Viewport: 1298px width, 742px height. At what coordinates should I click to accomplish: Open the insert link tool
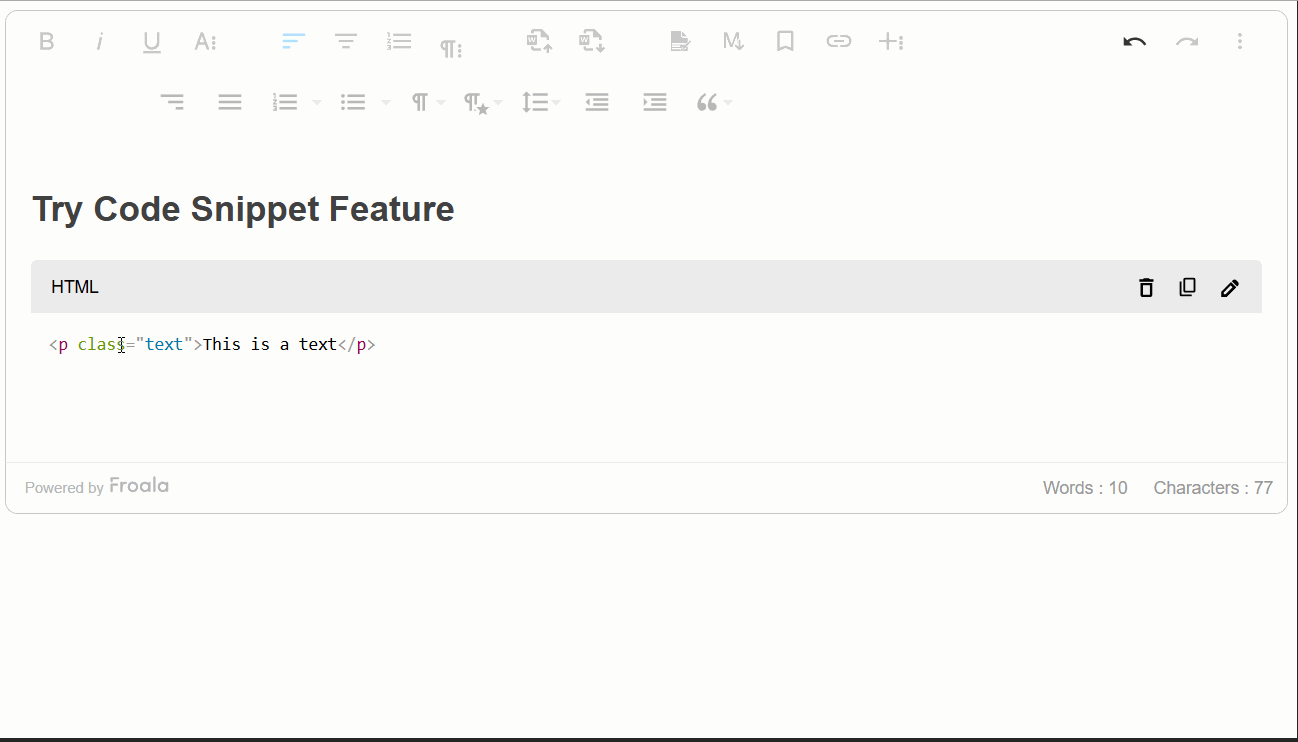(x=838, y=41)
